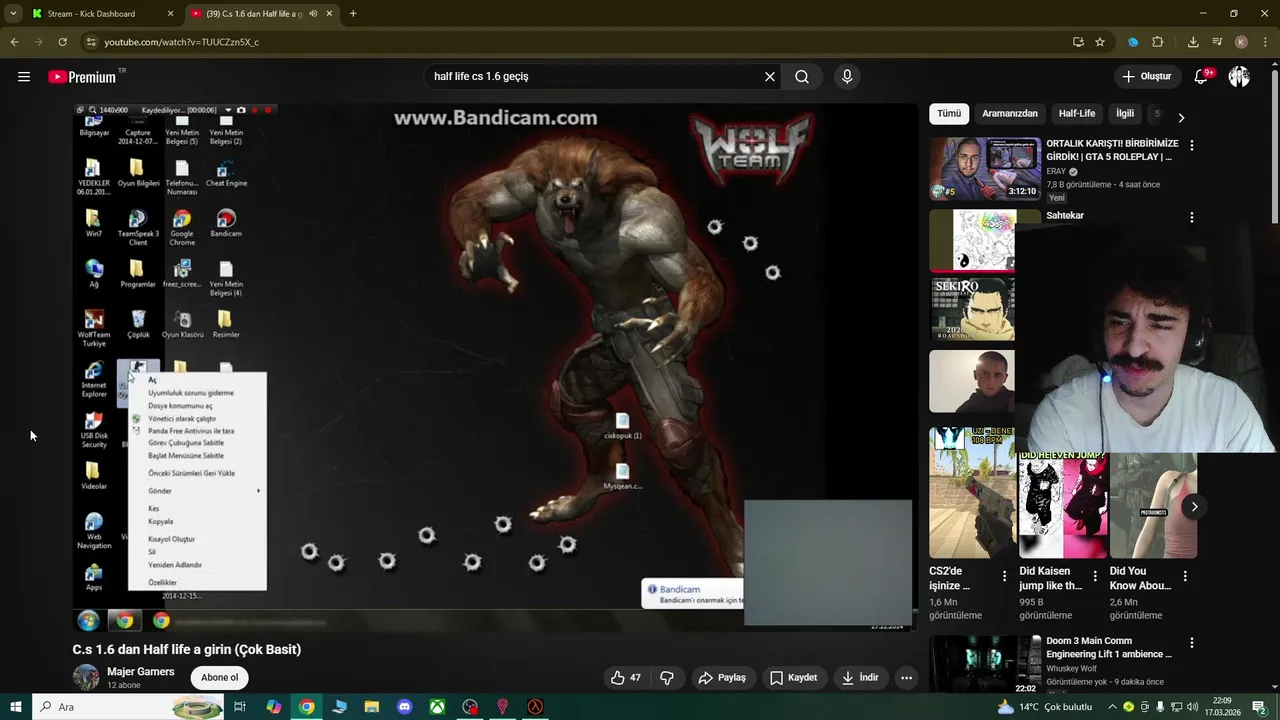Show more filter chips with arrow
This screenshot has height=720, width=1280.
(x=1181, y=117)
